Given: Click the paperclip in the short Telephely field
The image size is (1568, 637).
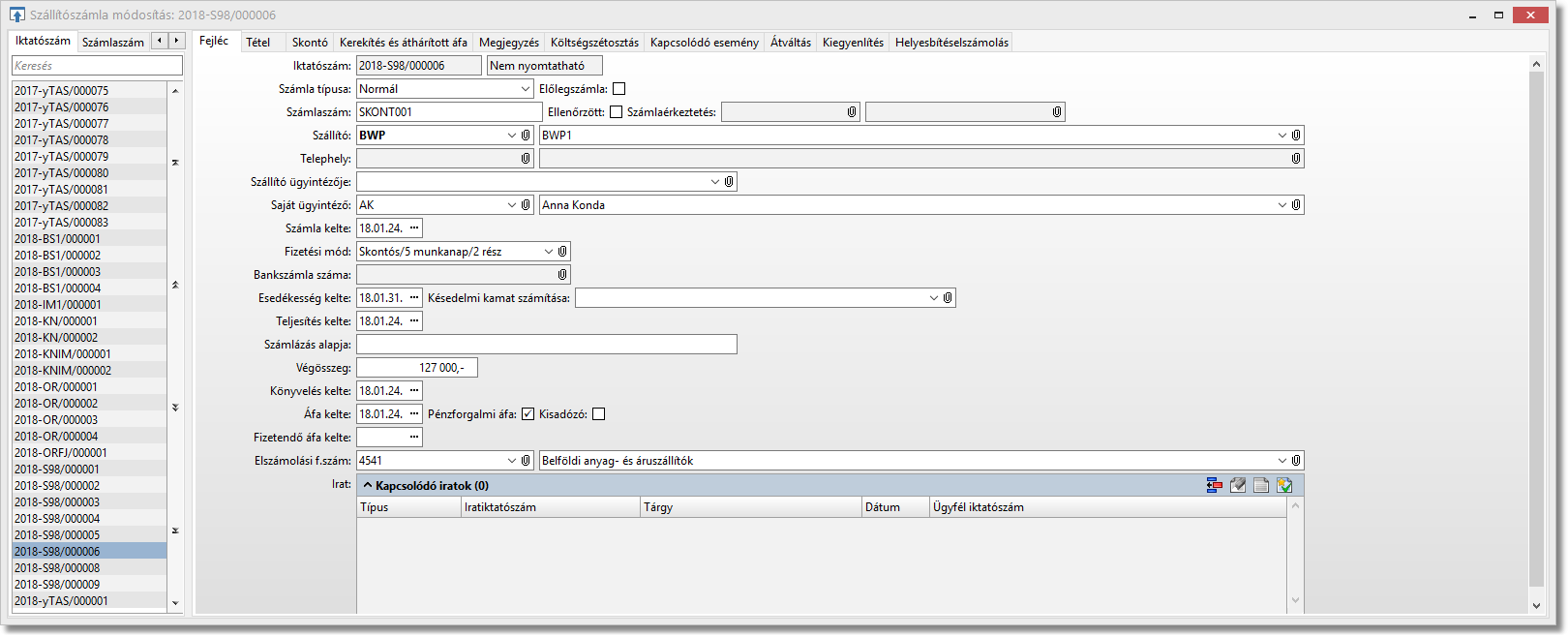Looking at the screenshot, I should point(527,159).
